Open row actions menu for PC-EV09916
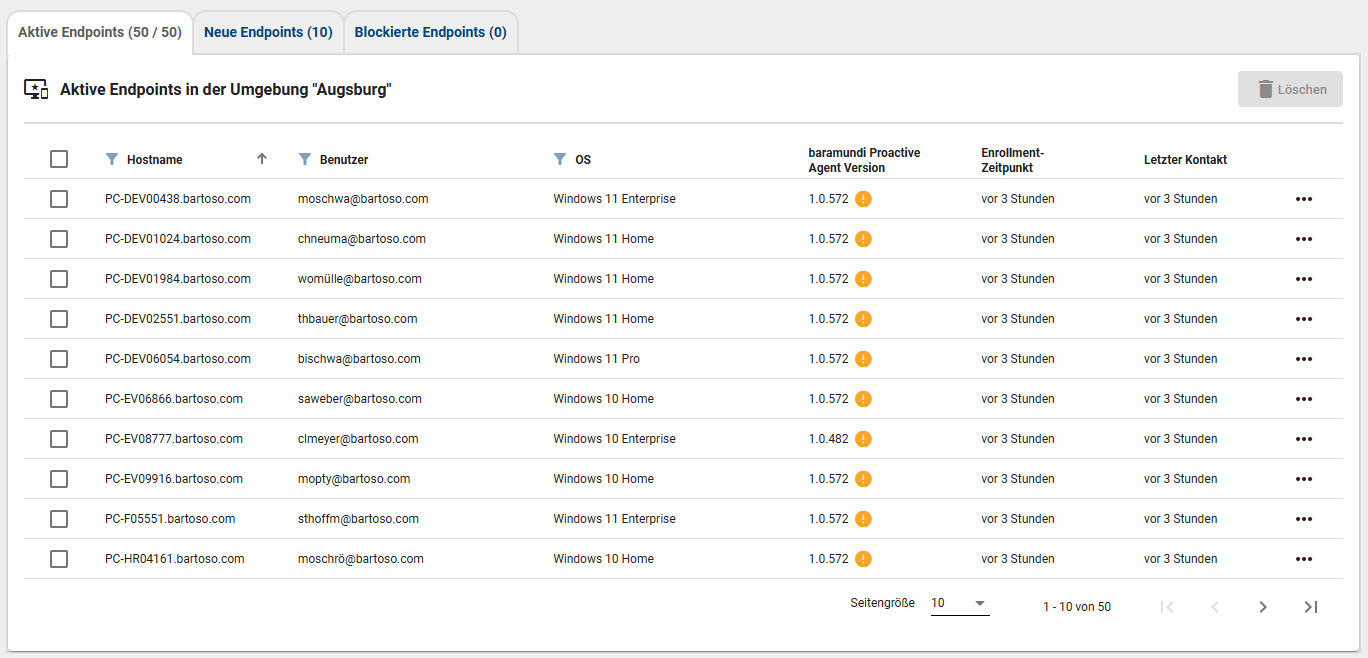The width and height of the screenshot is (1368, 658). point(1303,479)
